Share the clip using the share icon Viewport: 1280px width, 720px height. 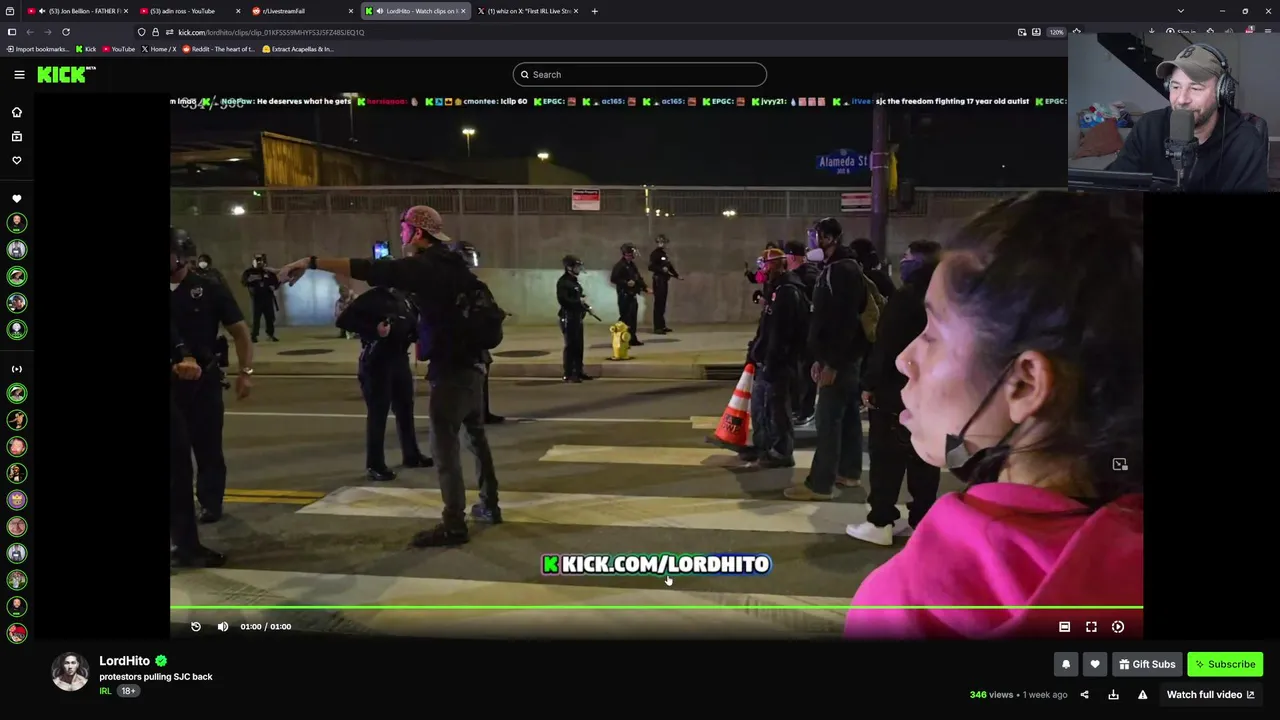click(1084, 695)
